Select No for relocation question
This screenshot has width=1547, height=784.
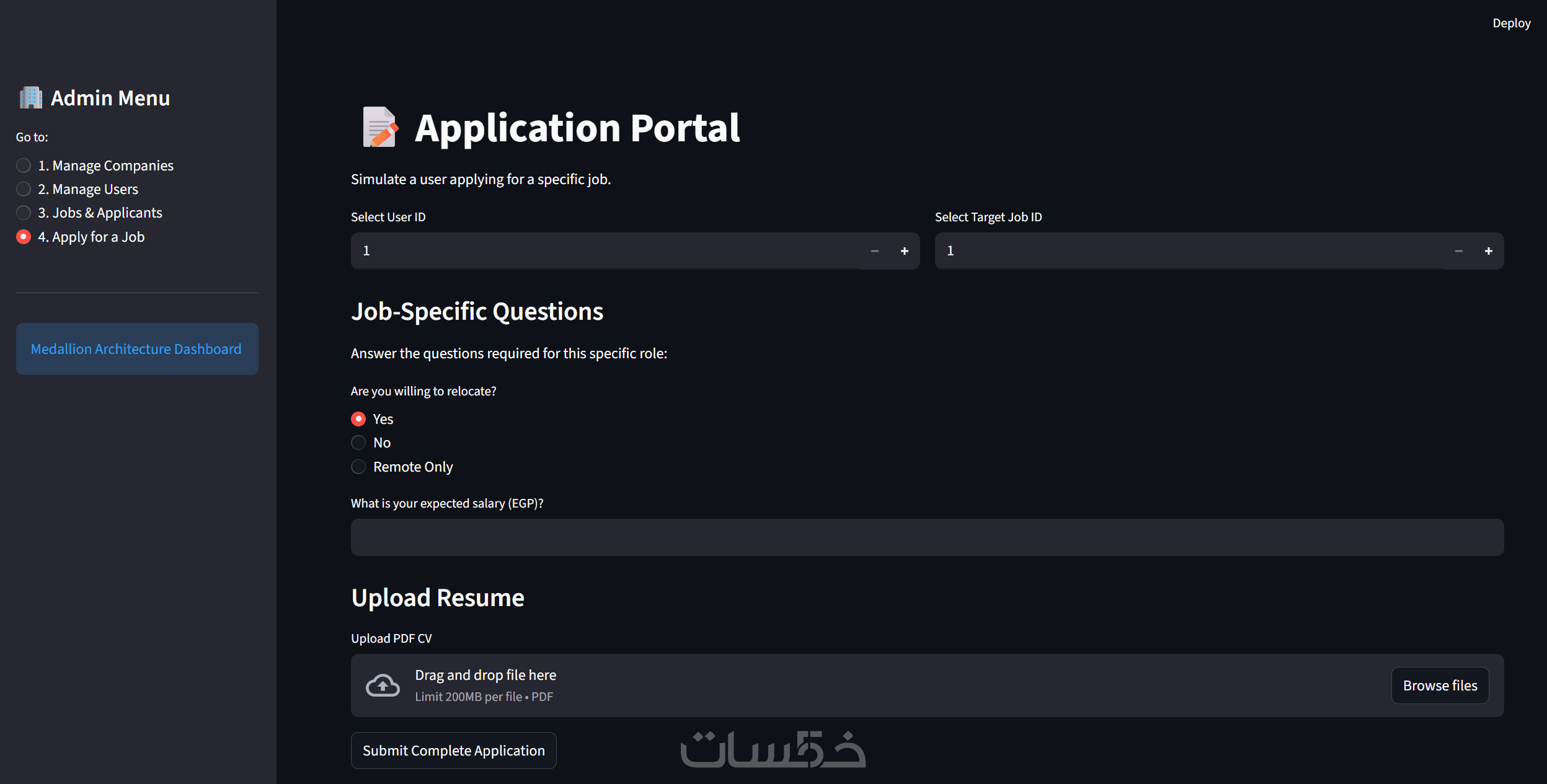358,443
